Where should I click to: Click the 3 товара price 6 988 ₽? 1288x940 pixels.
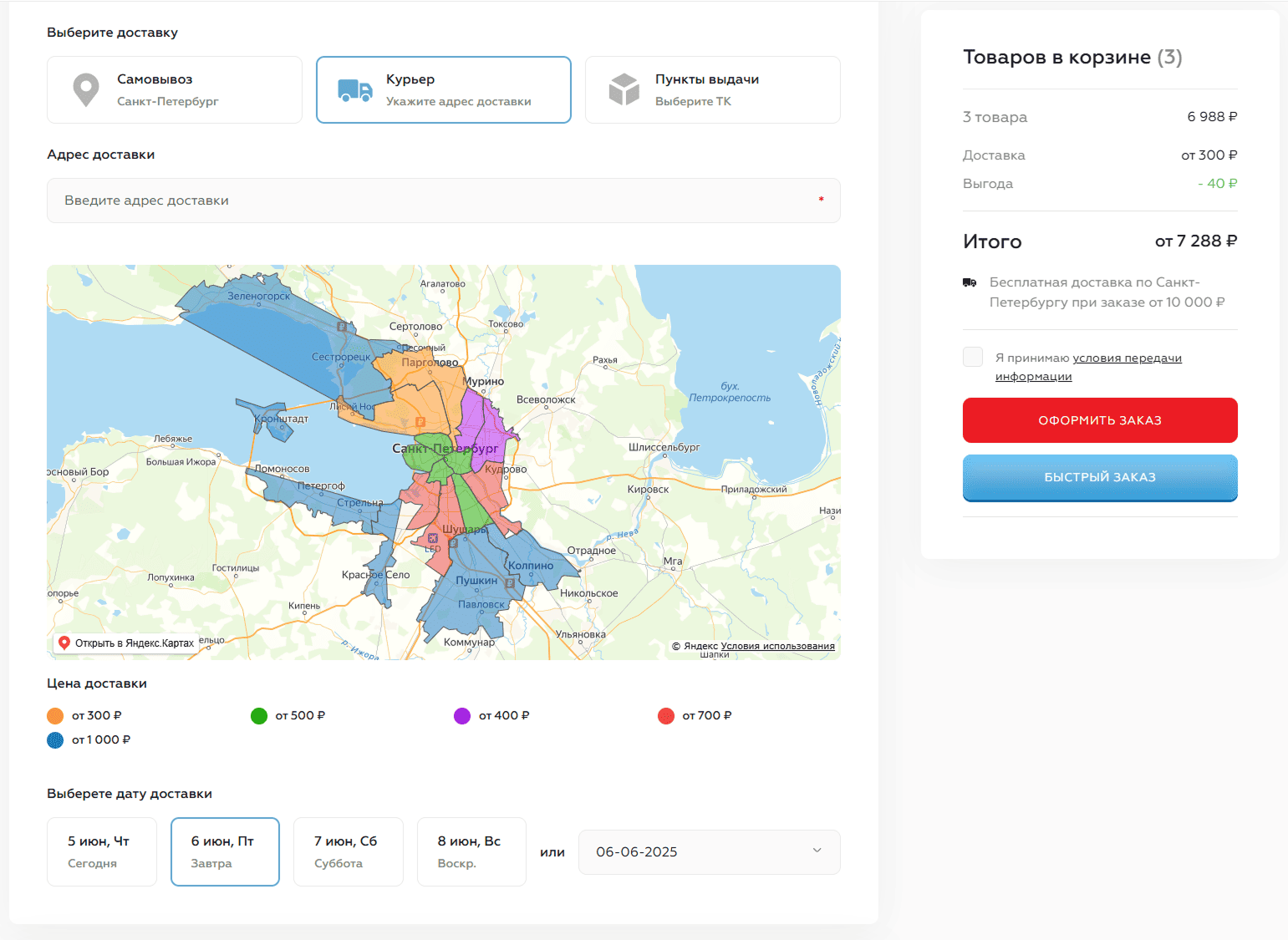(x=1213, y=117)
